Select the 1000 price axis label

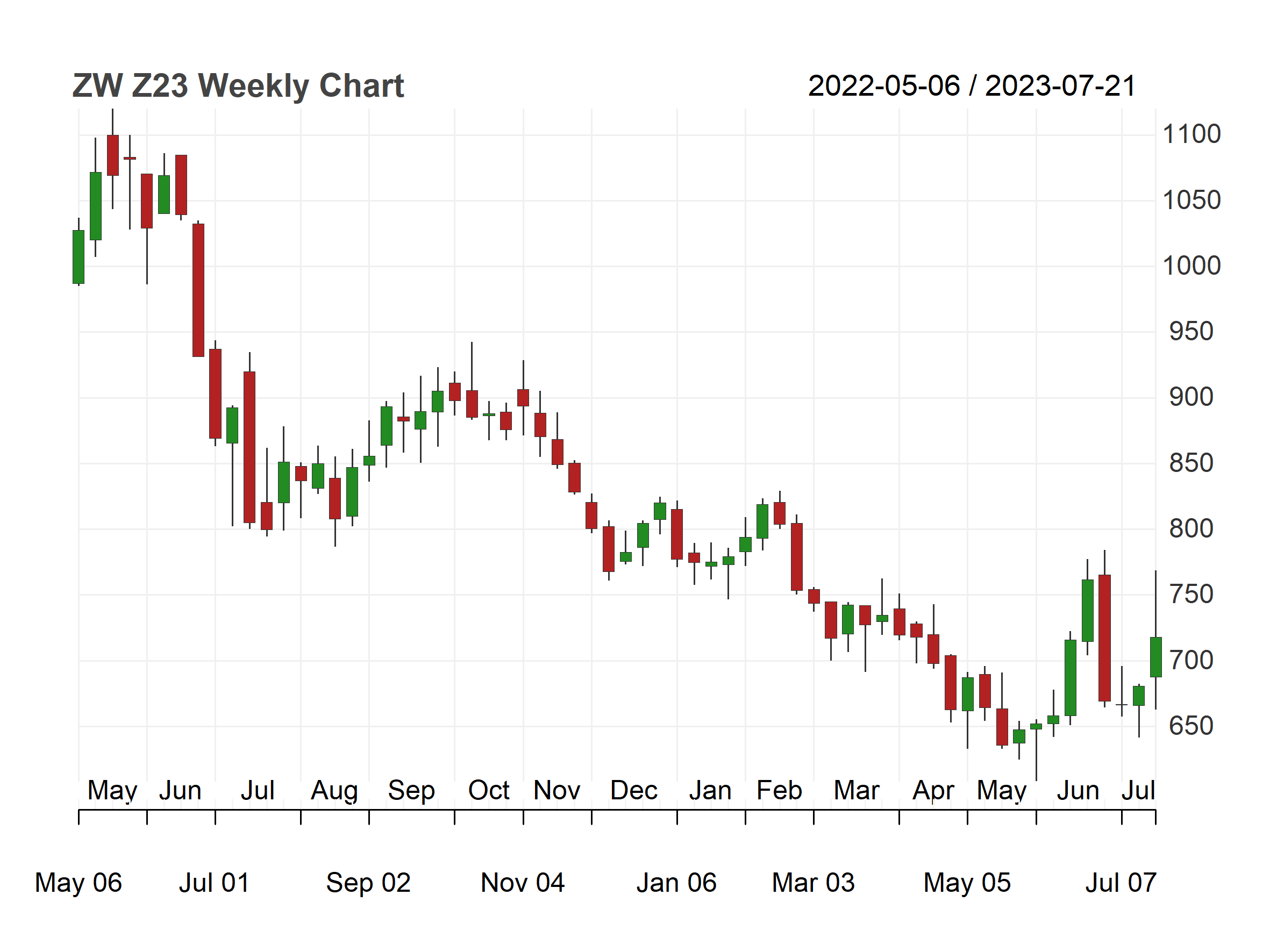1191,266
